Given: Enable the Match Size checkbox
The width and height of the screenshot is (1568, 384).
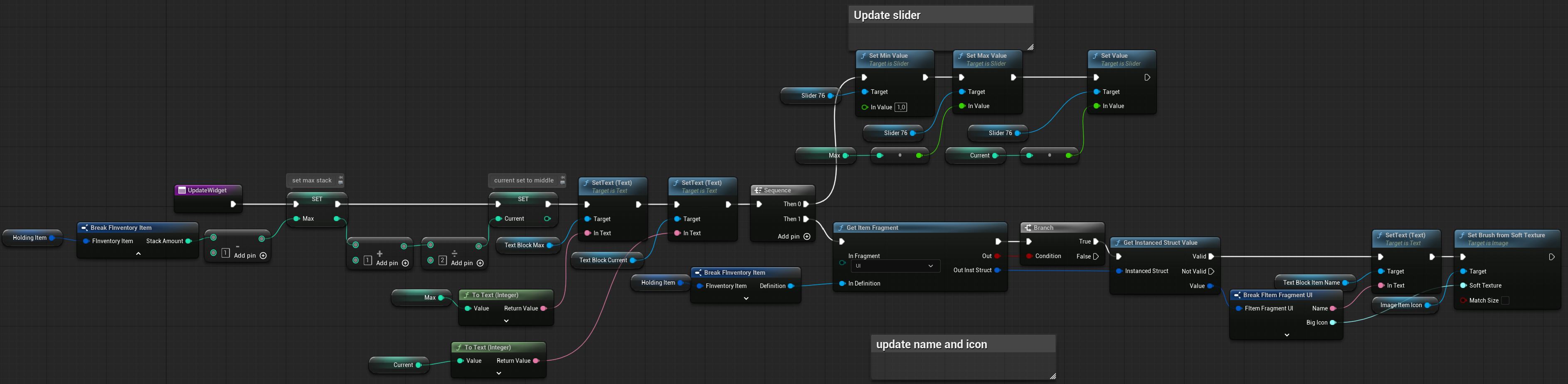Looking at the screenshot, I should (x=1505, y=300).
